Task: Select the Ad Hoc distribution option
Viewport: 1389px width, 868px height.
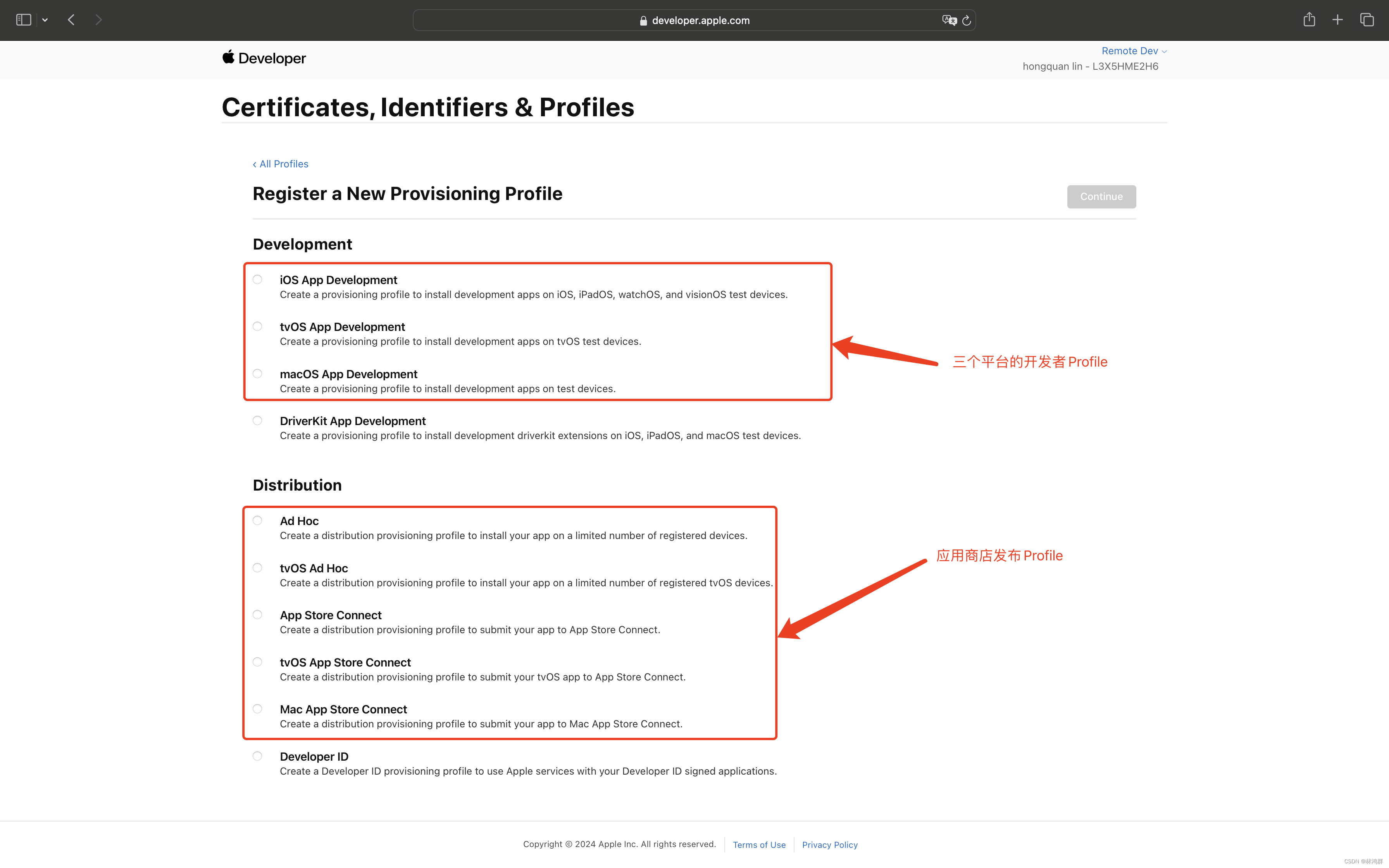Action: click(258, 521)
